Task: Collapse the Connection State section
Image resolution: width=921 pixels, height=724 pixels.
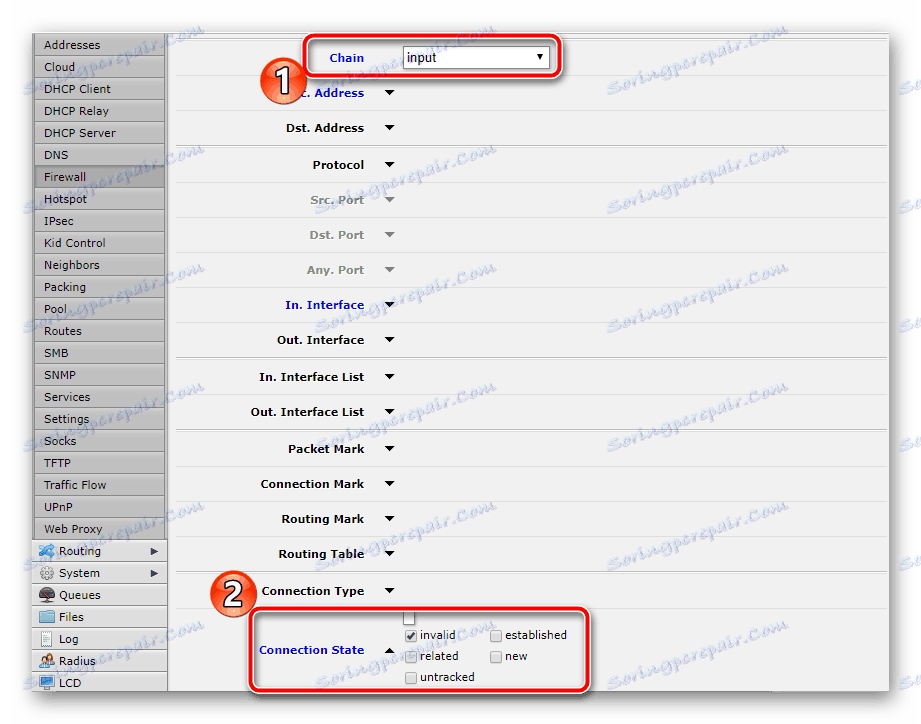Action: coord(389,651)
